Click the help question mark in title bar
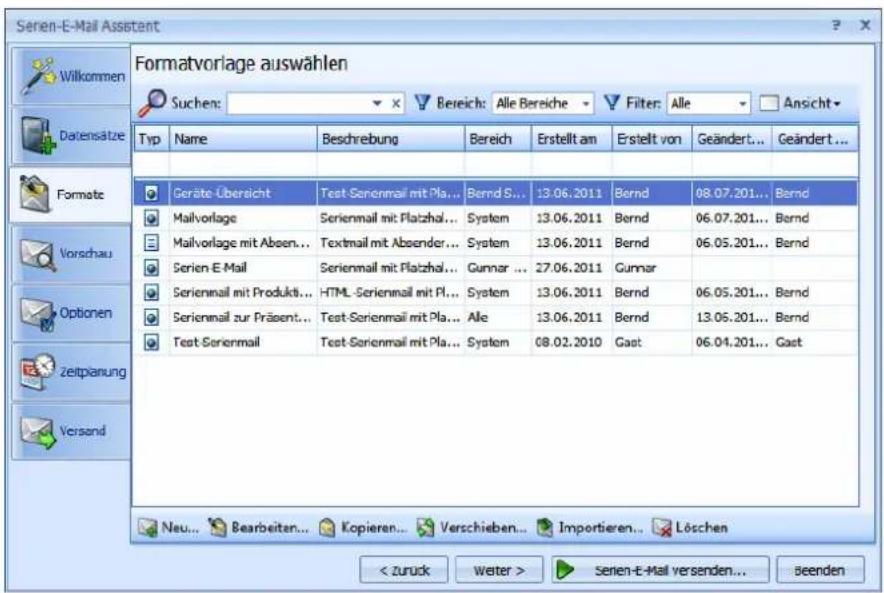Screen dimensions: 884x593 836,25
